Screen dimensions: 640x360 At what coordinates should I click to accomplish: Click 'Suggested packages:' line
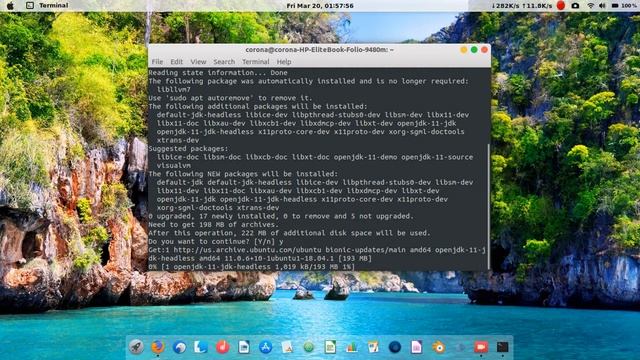pyautogui.click(x=188, y=149)
